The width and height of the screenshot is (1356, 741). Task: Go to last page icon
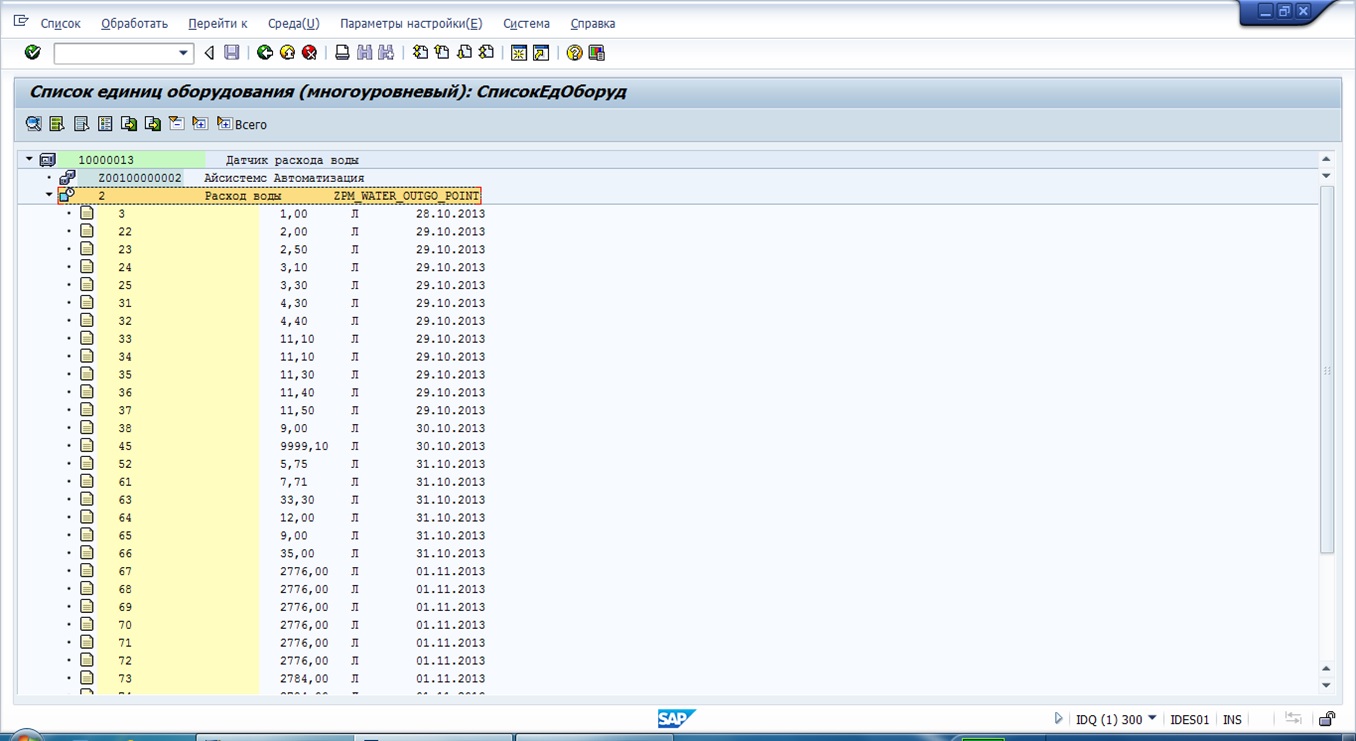point(486,52)
